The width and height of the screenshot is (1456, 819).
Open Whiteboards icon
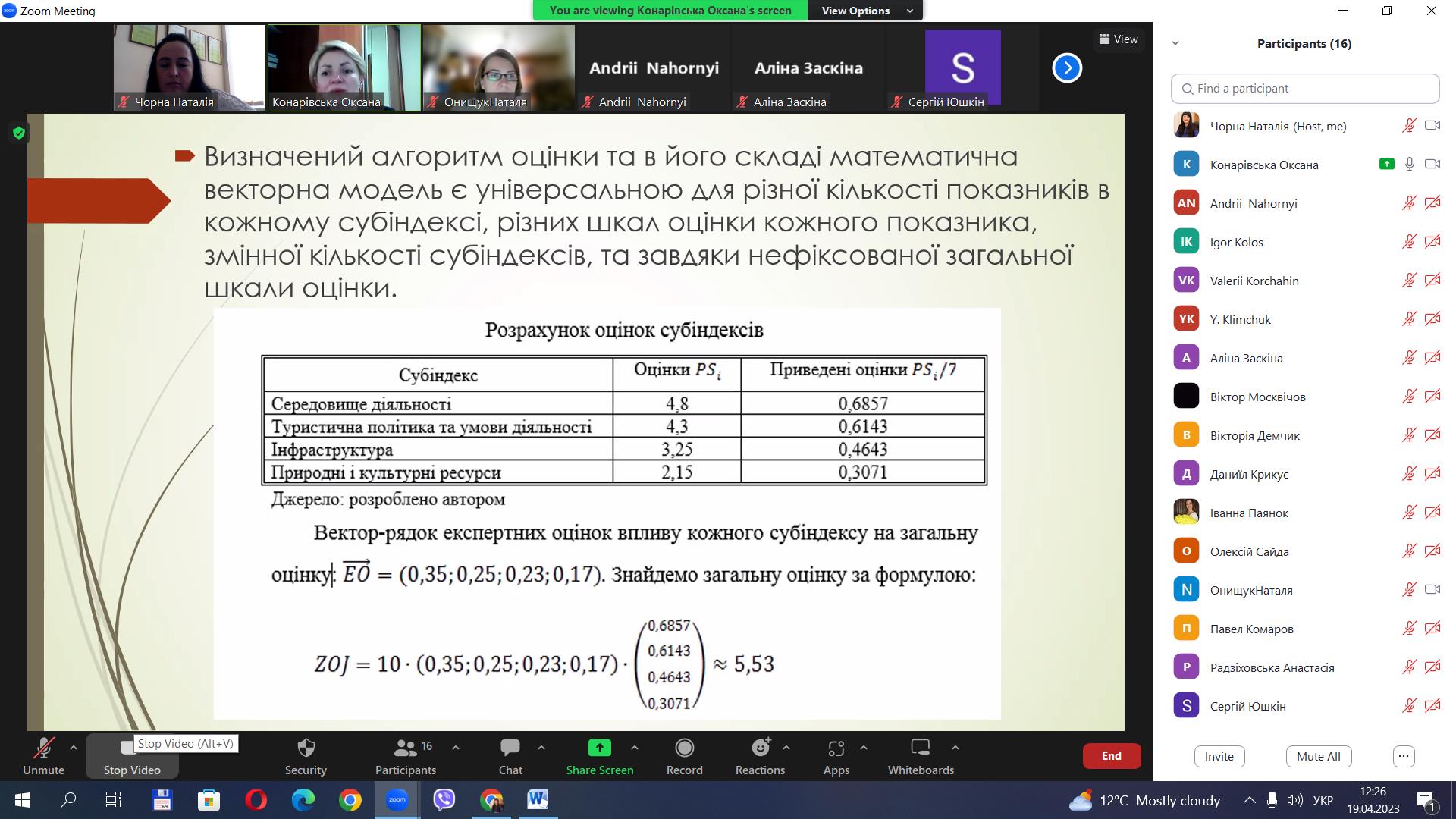coord(920,748)
